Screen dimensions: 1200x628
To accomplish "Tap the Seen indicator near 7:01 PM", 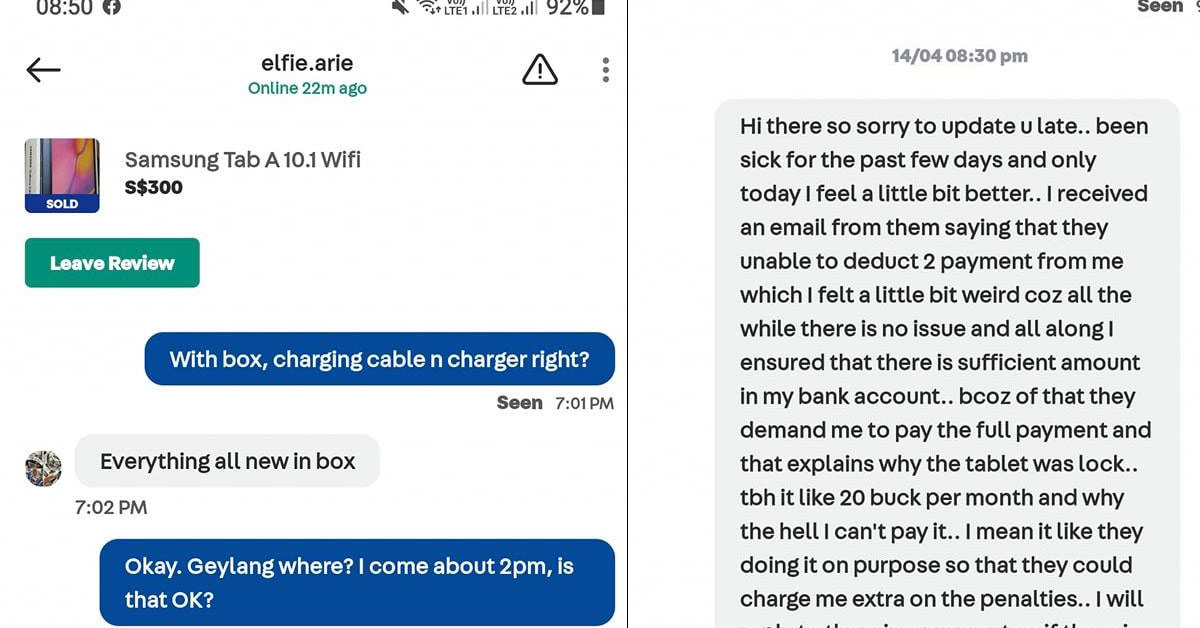I will click(520, 403).
